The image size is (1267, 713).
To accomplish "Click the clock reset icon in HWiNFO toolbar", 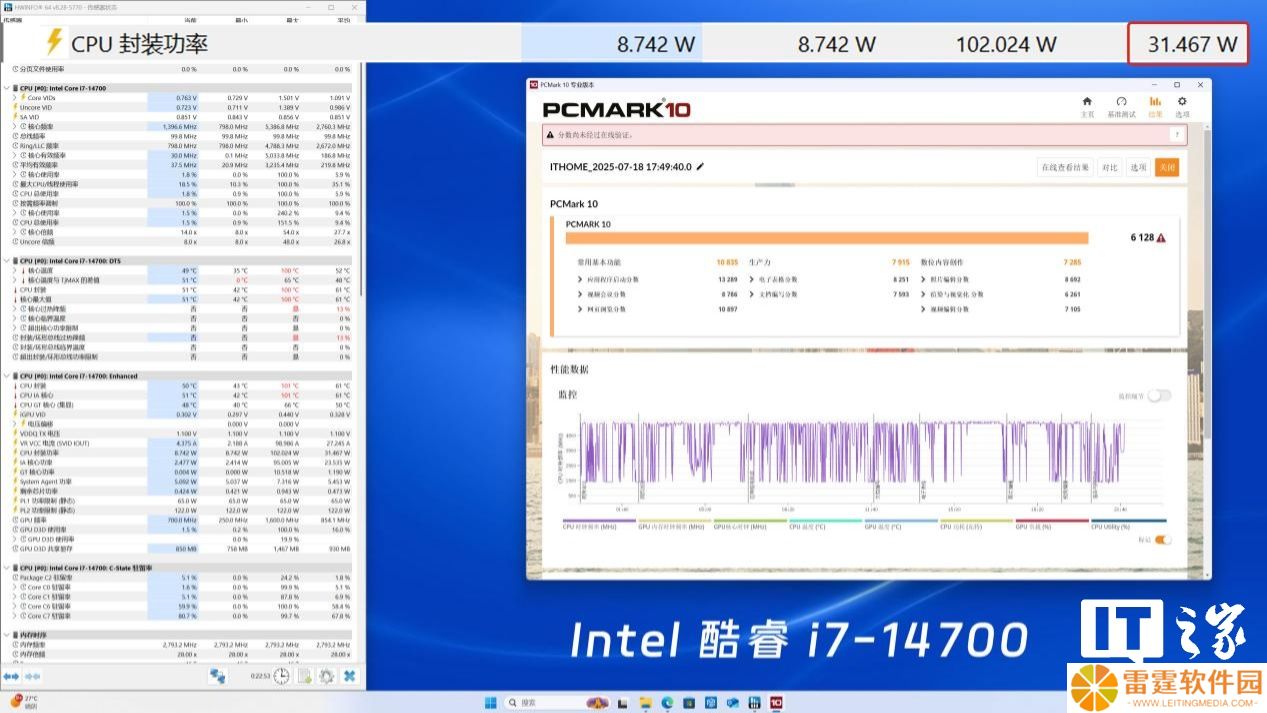I will click(282, 676).
